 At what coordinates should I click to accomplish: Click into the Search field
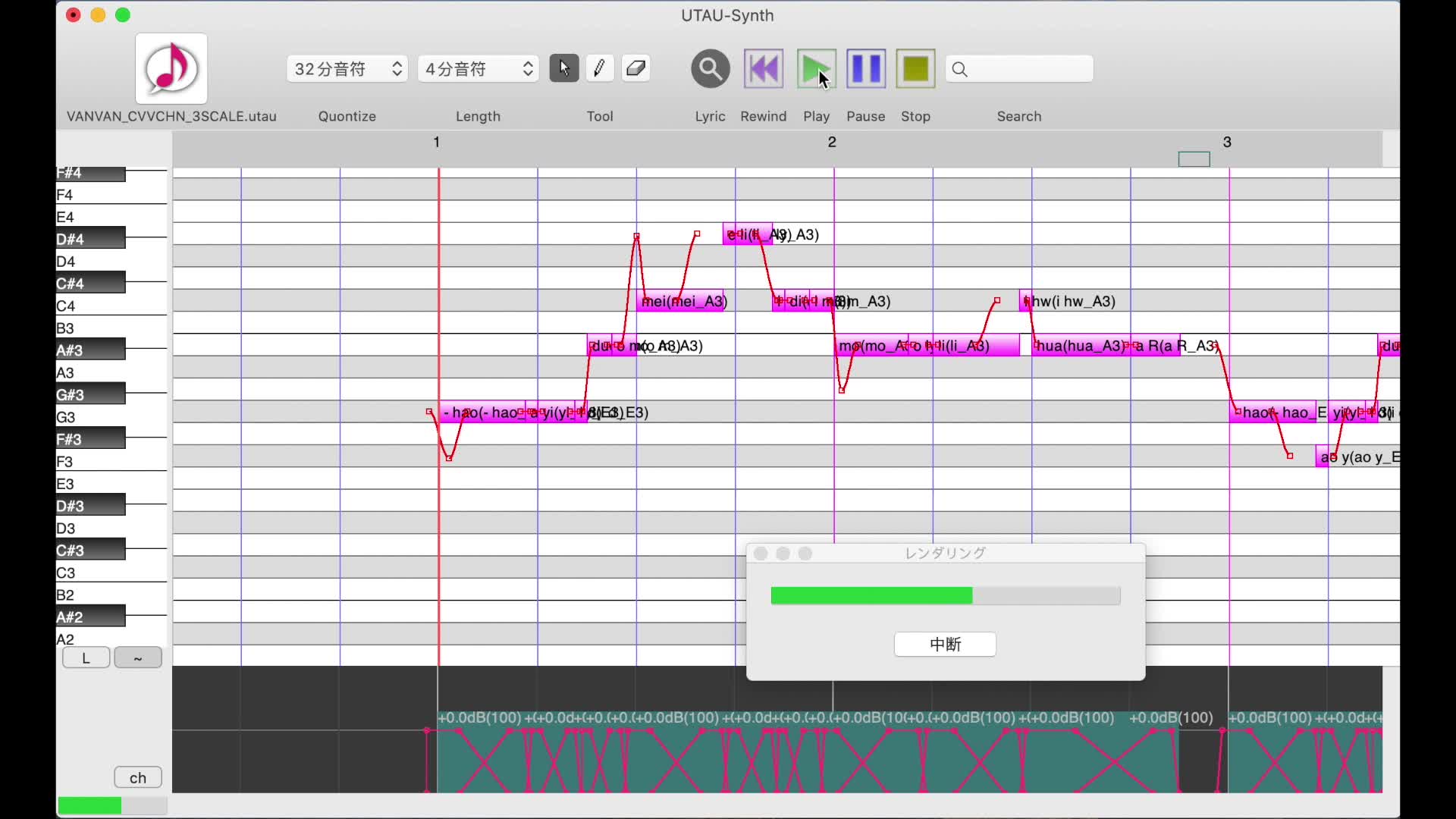coord(1019,69)
